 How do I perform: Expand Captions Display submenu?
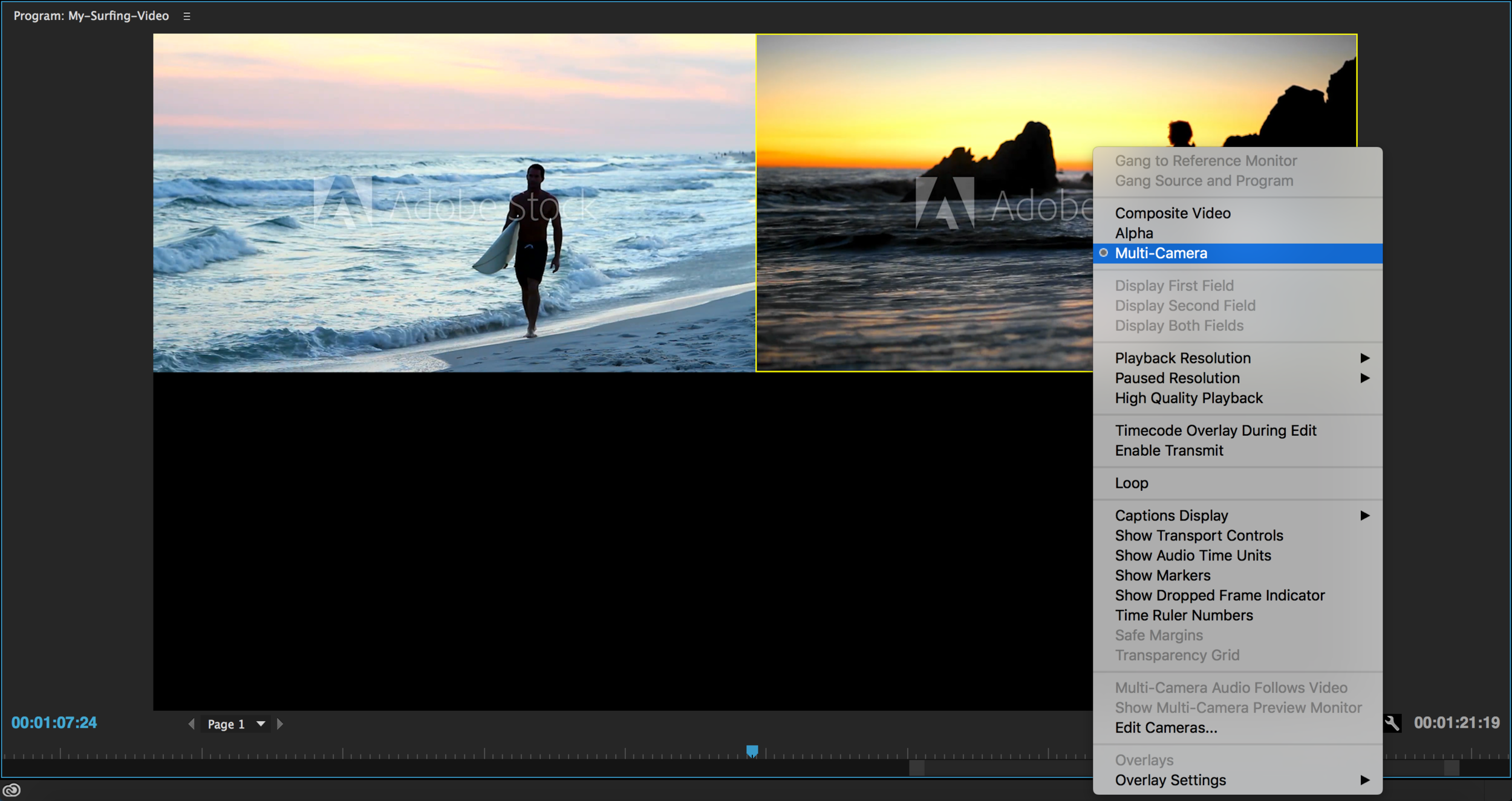(1237, 515)
